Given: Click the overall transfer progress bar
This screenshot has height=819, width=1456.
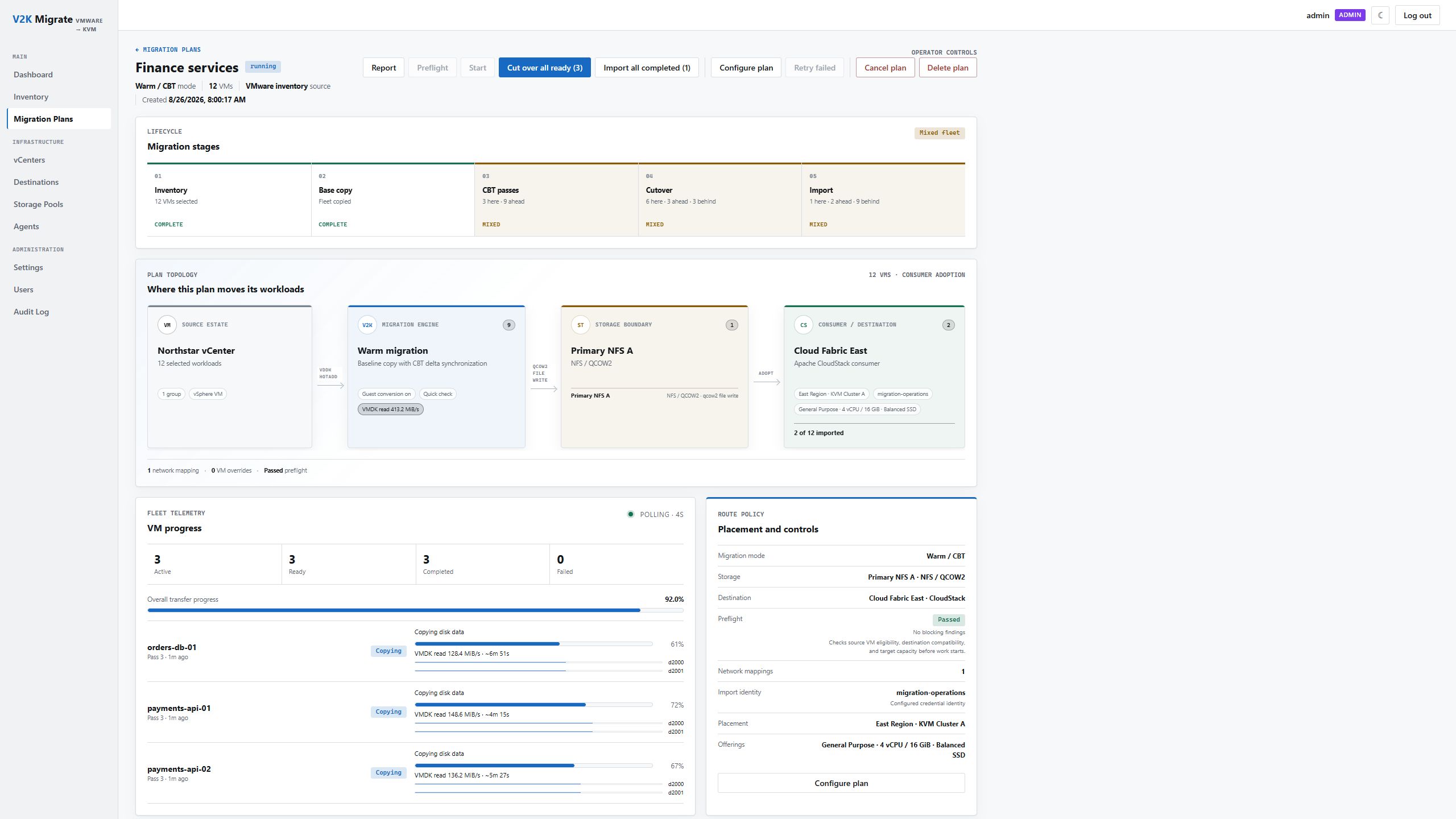Looking at the screenshot, I should pyautogui.click(x=415, y=610).
